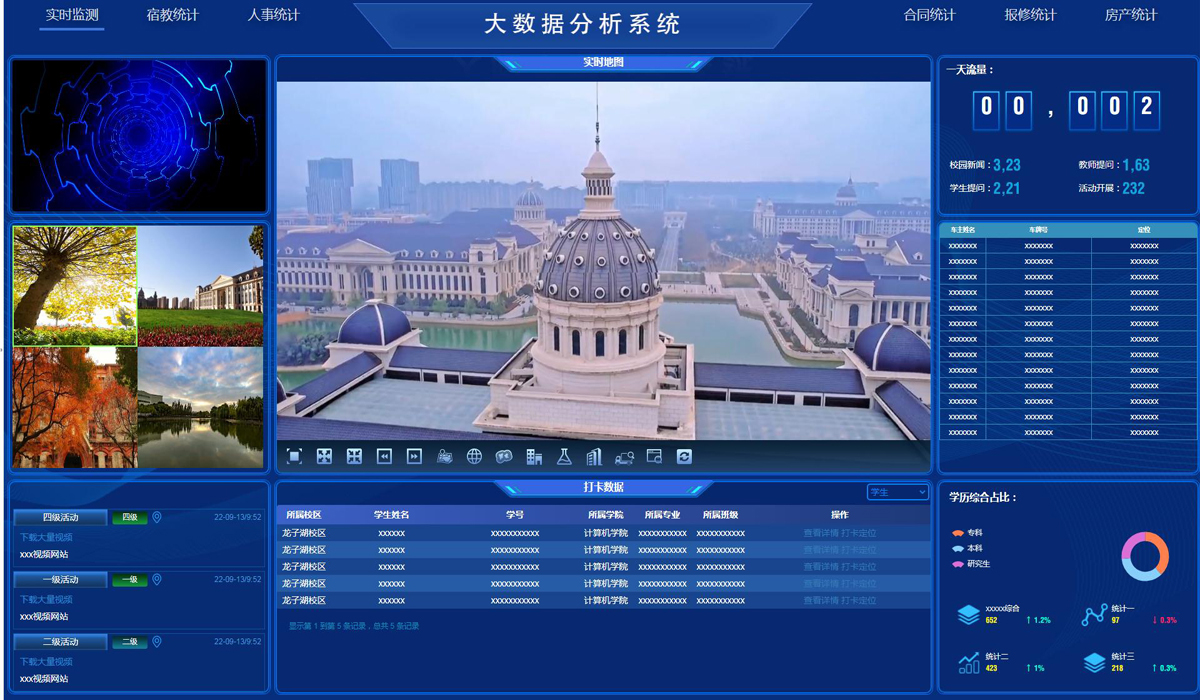The width and height of the screenshot is (1200, 700).
Task: Select the yellow tree campus thumbnail
Action: coord(75,286)
